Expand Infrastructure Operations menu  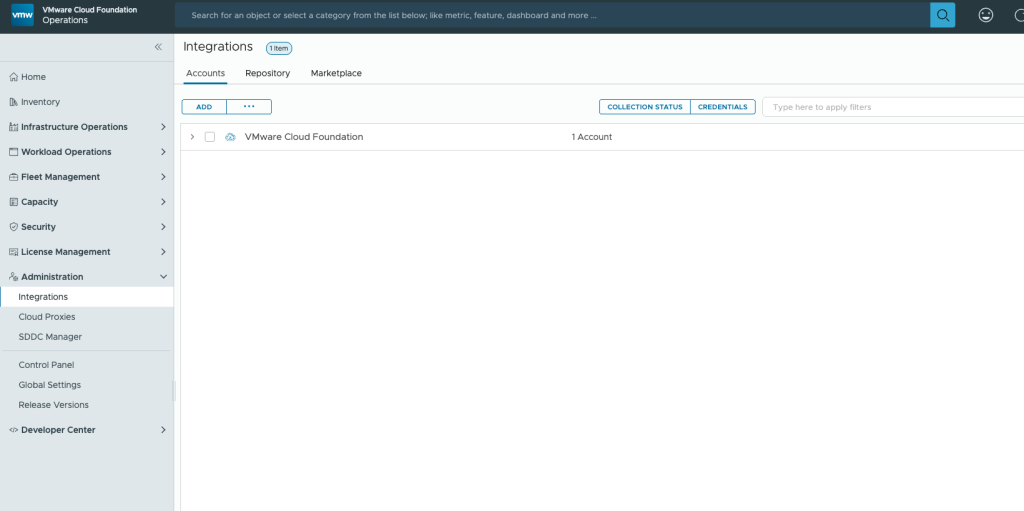[163, 127]
